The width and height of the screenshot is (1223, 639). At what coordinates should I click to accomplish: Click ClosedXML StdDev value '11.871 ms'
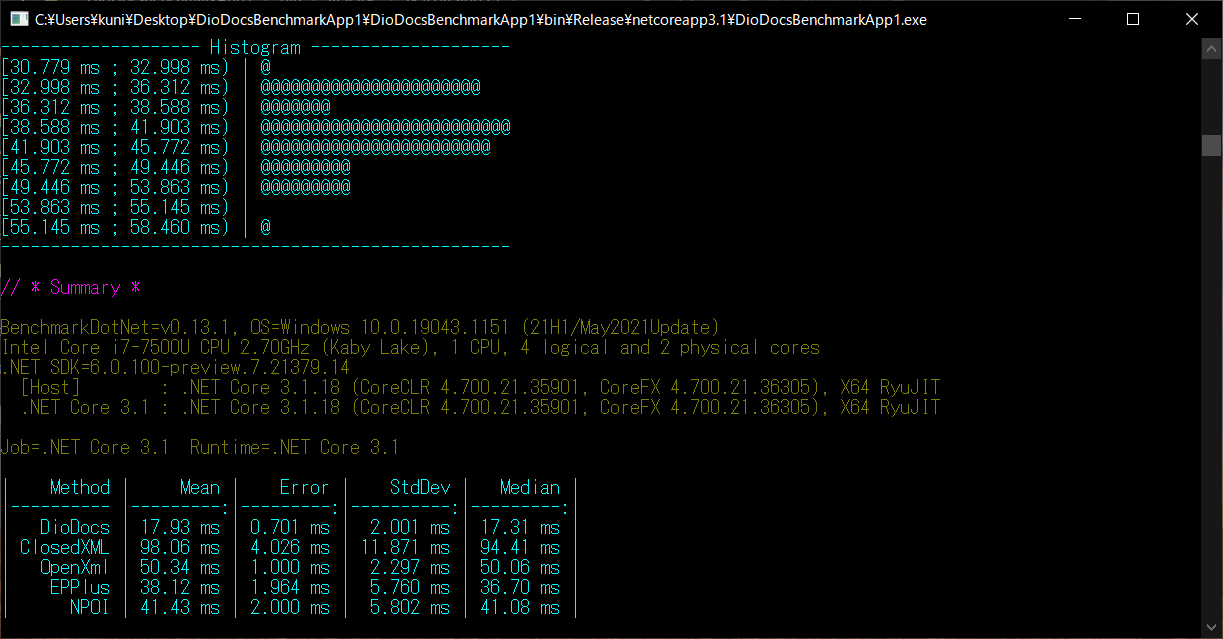click(405, 547)
